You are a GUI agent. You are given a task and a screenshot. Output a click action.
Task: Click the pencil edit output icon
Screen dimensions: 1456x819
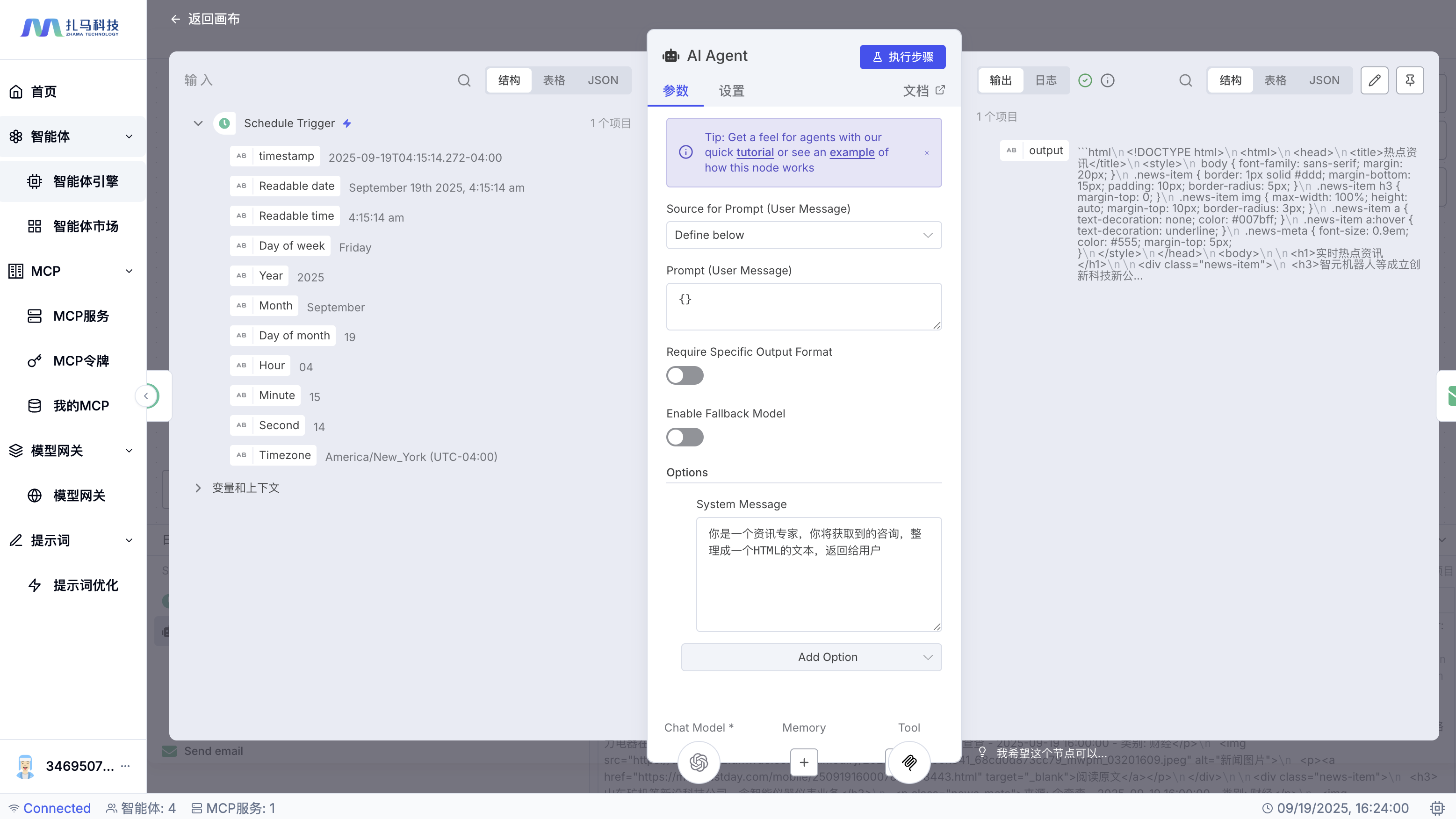coord(1374,80)
